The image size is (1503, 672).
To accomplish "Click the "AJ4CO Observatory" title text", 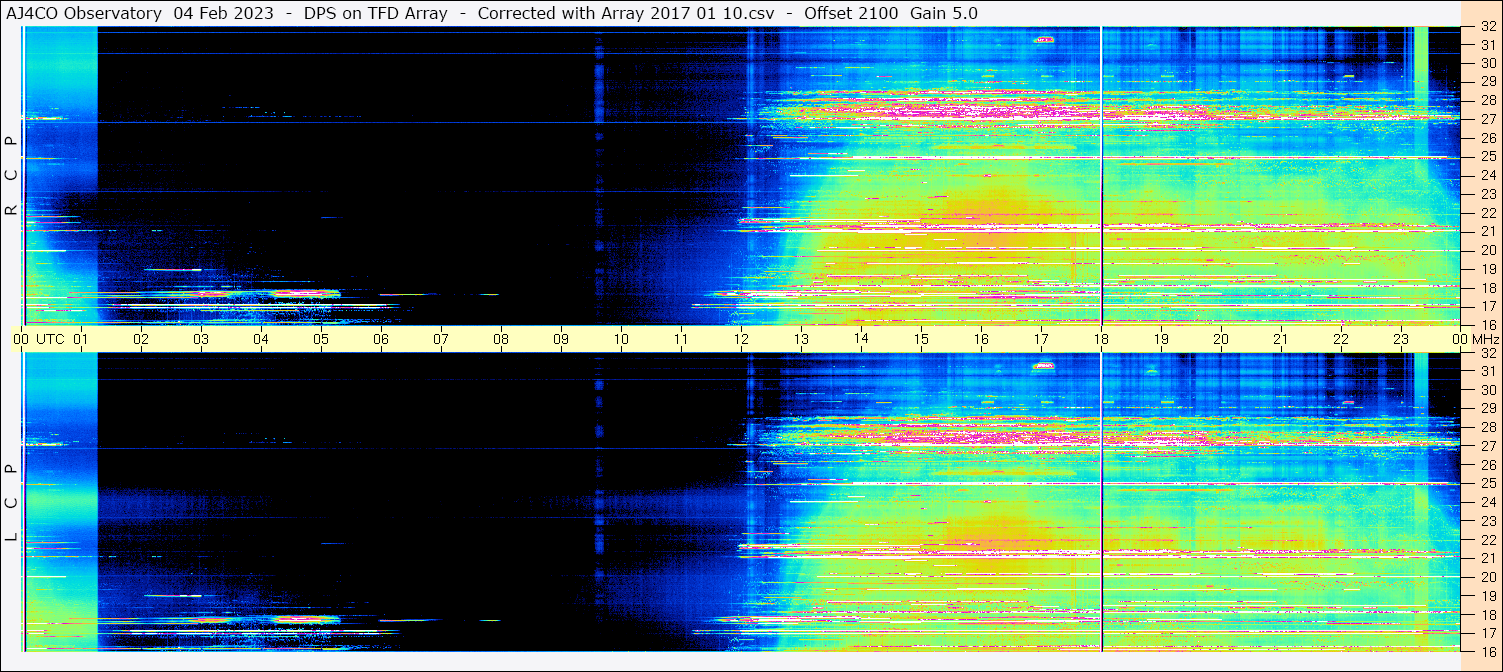I will click(84, 13).
